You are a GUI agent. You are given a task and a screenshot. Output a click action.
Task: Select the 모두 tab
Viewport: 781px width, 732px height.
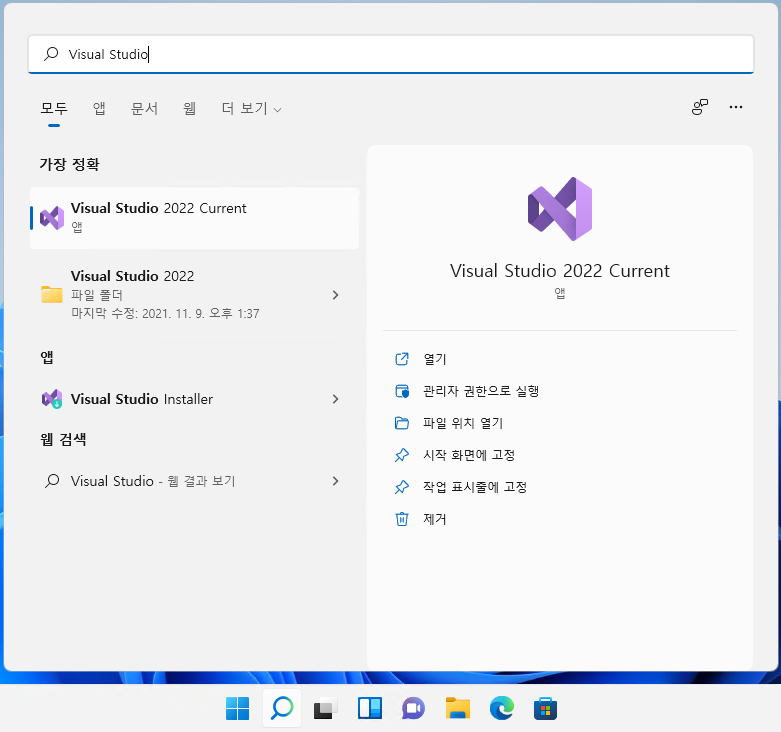(x=54, y=109)
